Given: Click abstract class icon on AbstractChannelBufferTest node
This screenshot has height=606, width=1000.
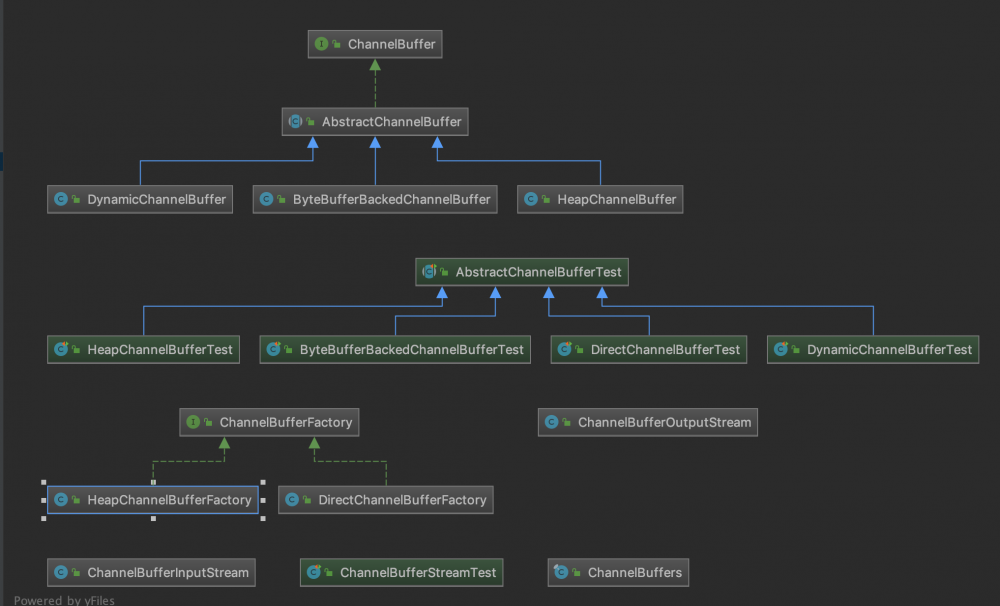Looking at the screenshot, I should point(429,272).
